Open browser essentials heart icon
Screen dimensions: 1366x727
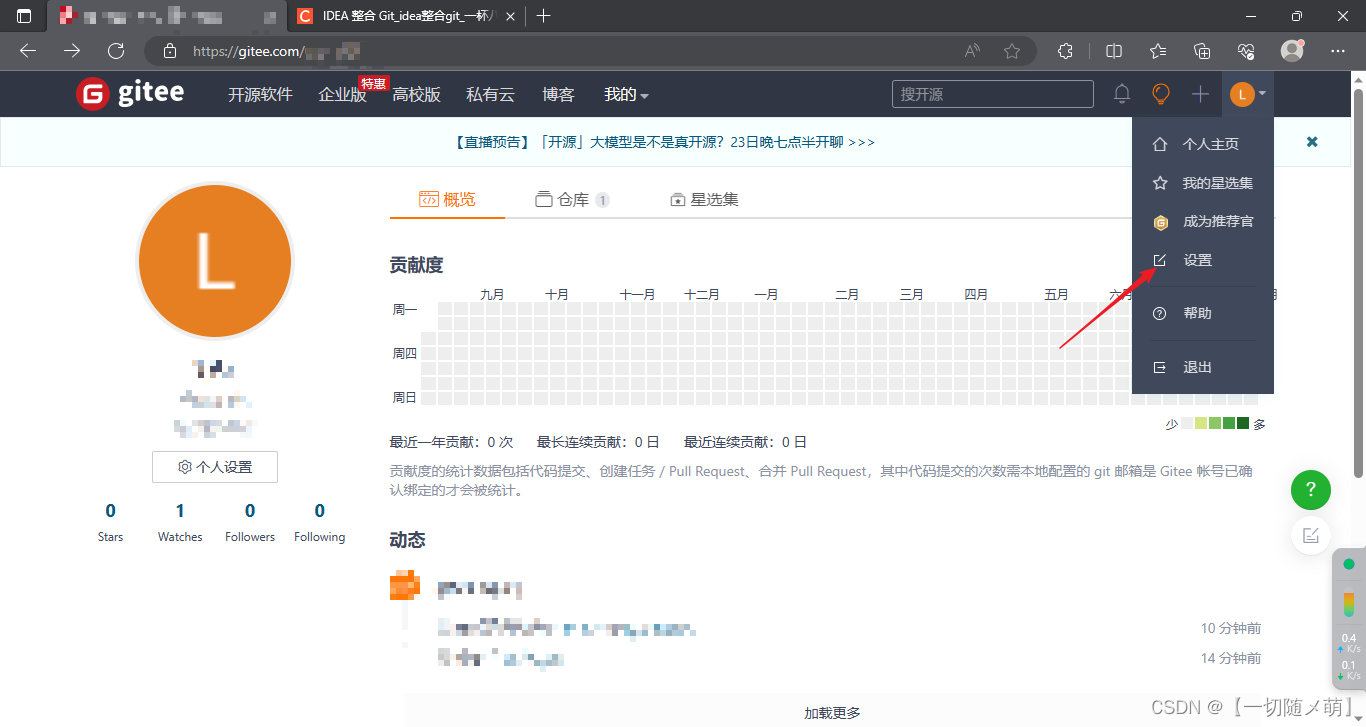pyautogui.click(x=1246, y=51)
